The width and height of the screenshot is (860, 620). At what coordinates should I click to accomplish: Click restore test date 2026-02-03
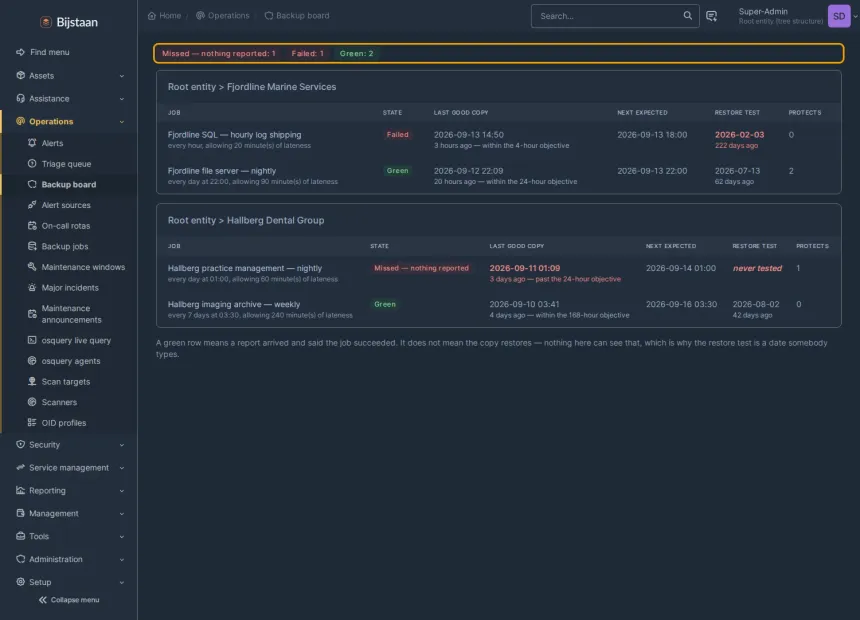tap(739, 134)
